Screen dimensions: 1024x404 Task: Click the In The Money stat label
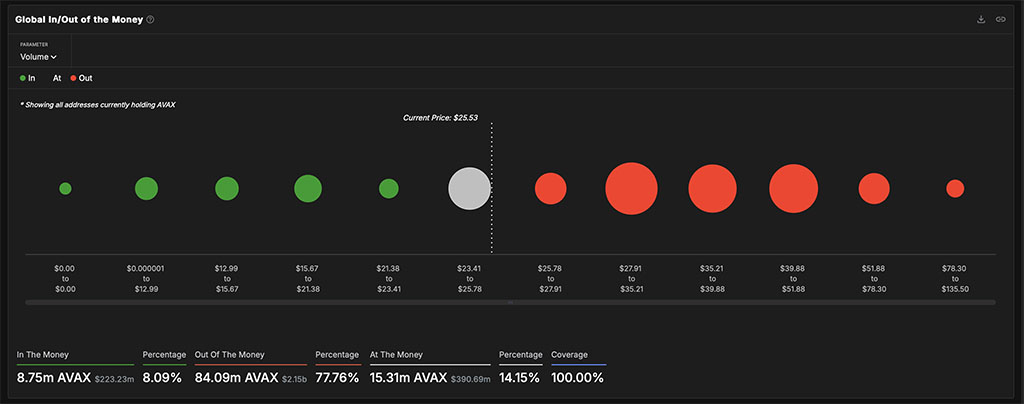point(42,355)
